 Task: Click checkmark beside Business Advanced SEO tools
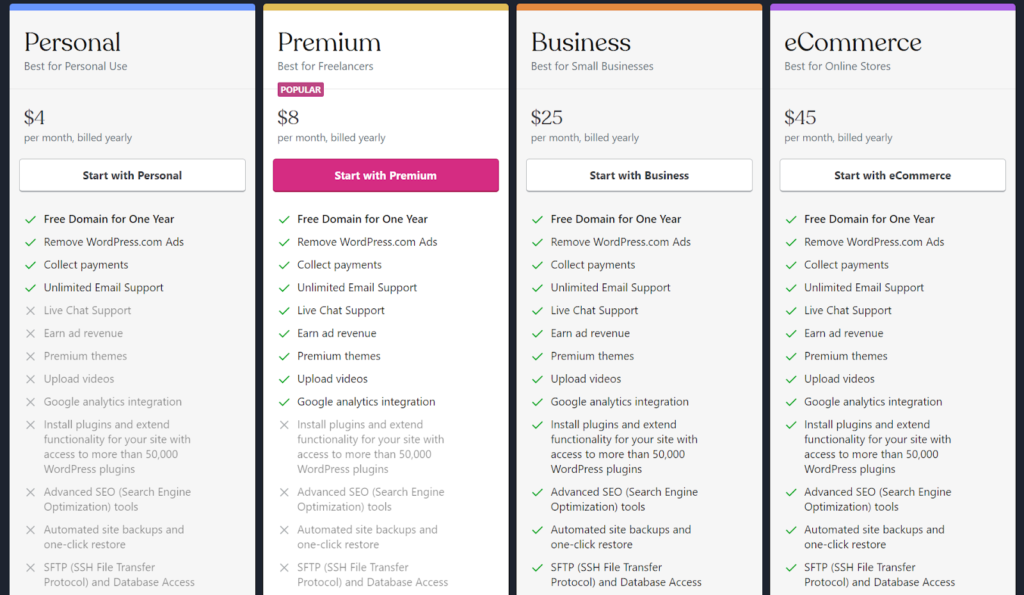click(x=537, y=492)
